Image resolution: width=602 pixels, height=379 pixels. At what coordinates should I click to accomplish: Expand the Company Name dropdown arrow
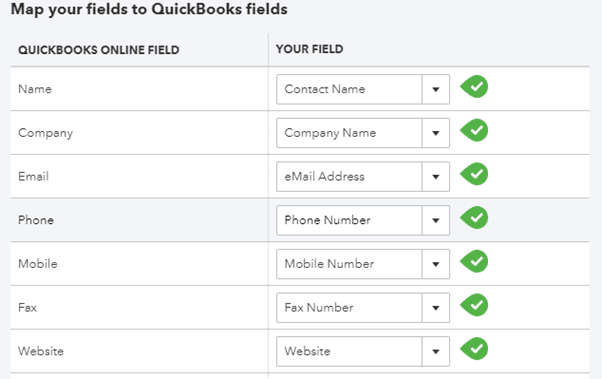pyautogui.click(x=436, y=133)
